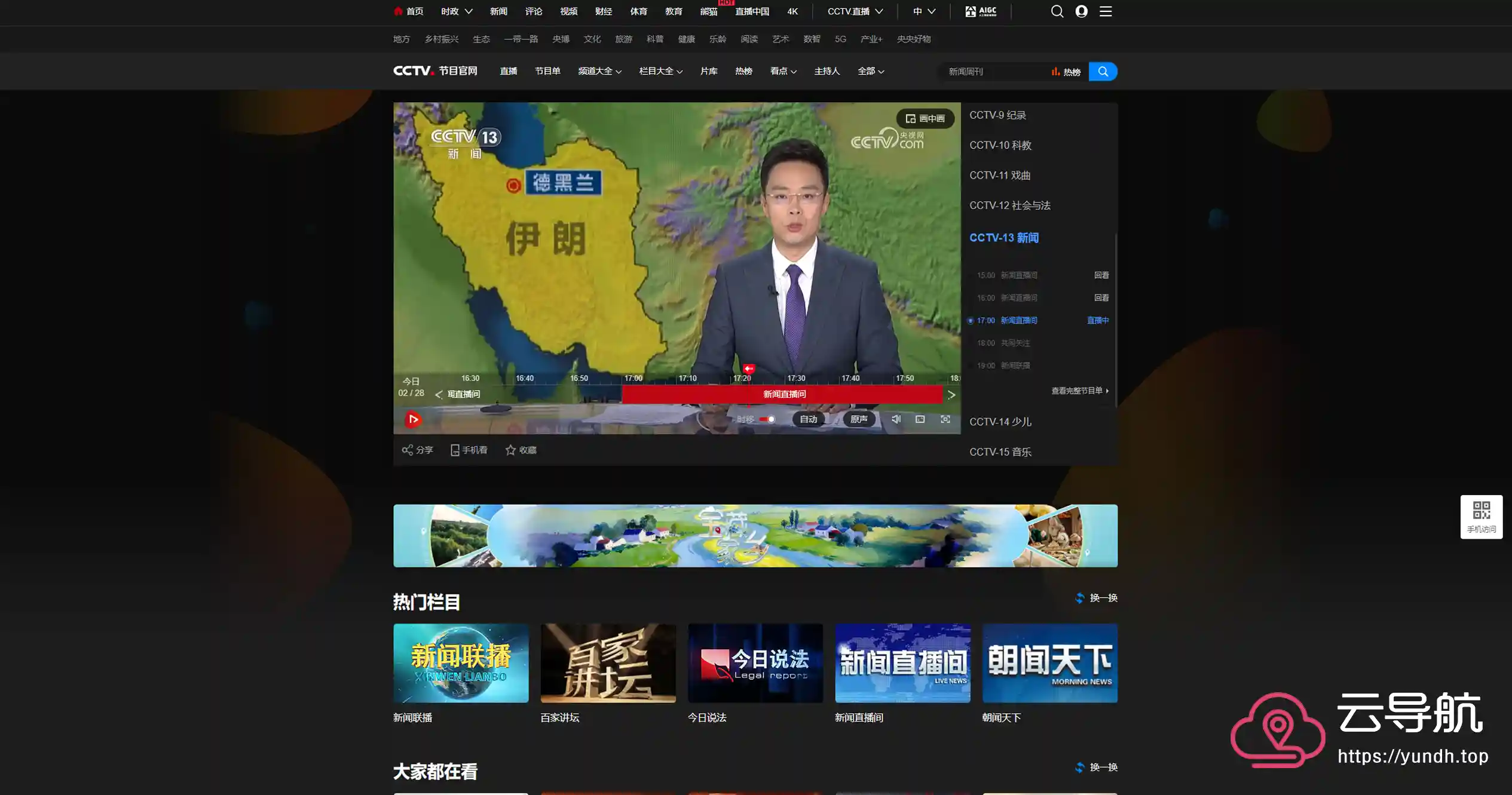Viewport: 1512px width, 795px height.
Task: Toggle the 原声 original audio button
Action: click(x=859, y=419)
